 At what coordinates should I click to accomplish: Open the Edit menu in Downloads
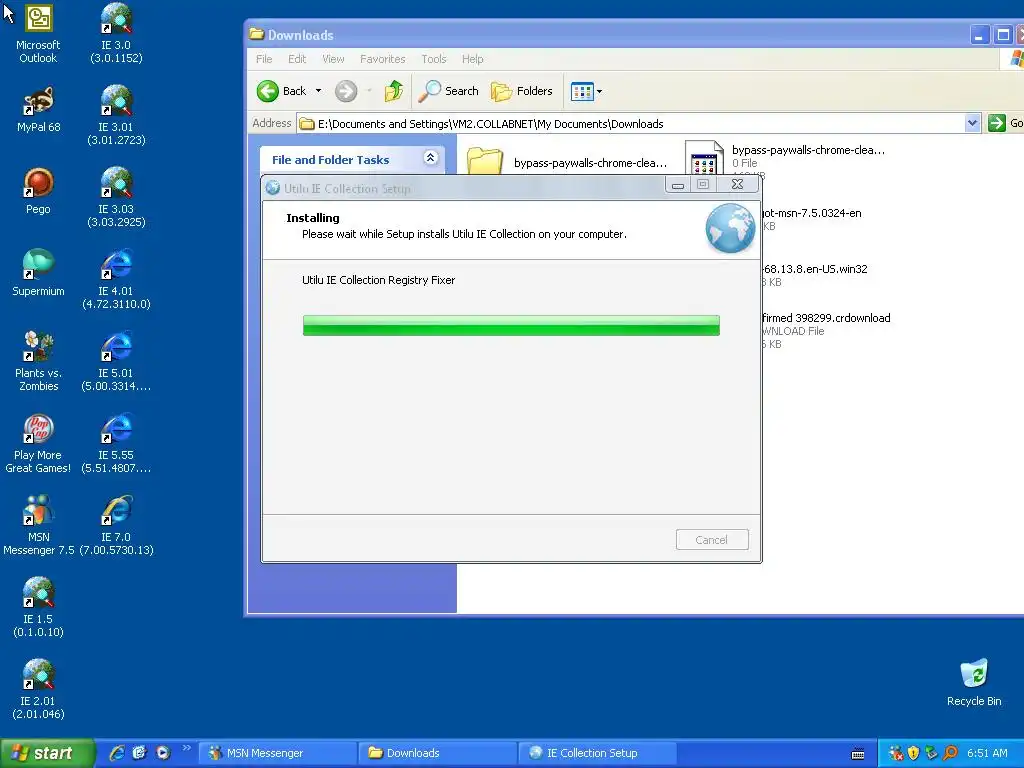coord(297,59)
